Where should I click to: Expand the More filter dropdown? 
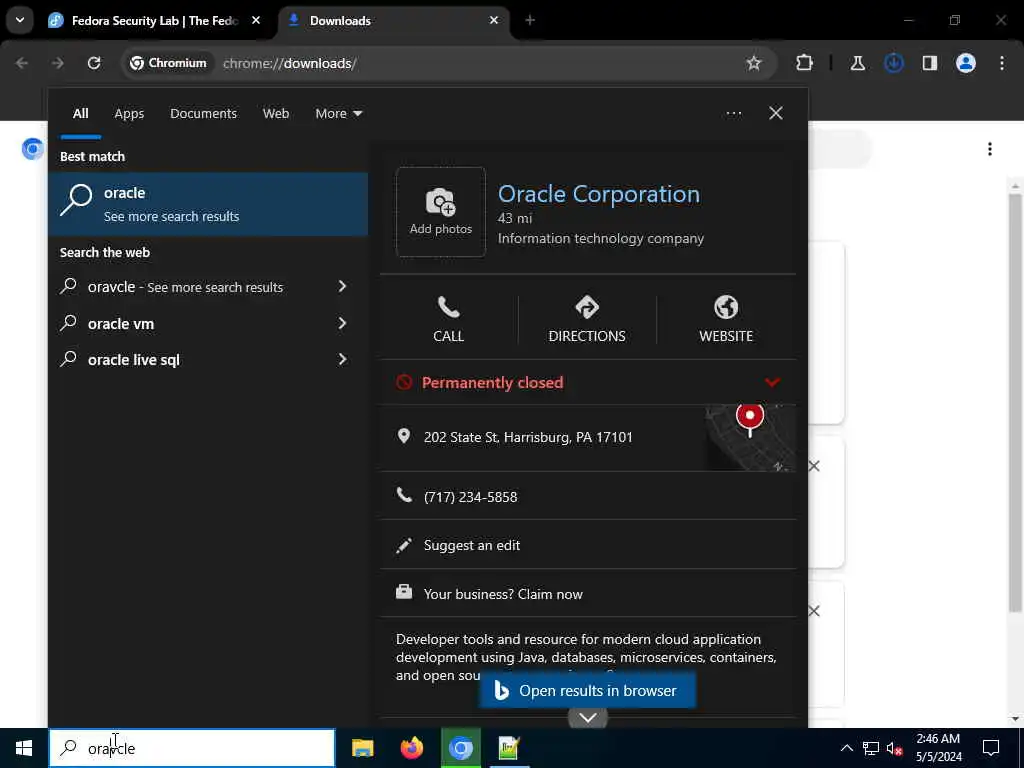click(338, 114)
